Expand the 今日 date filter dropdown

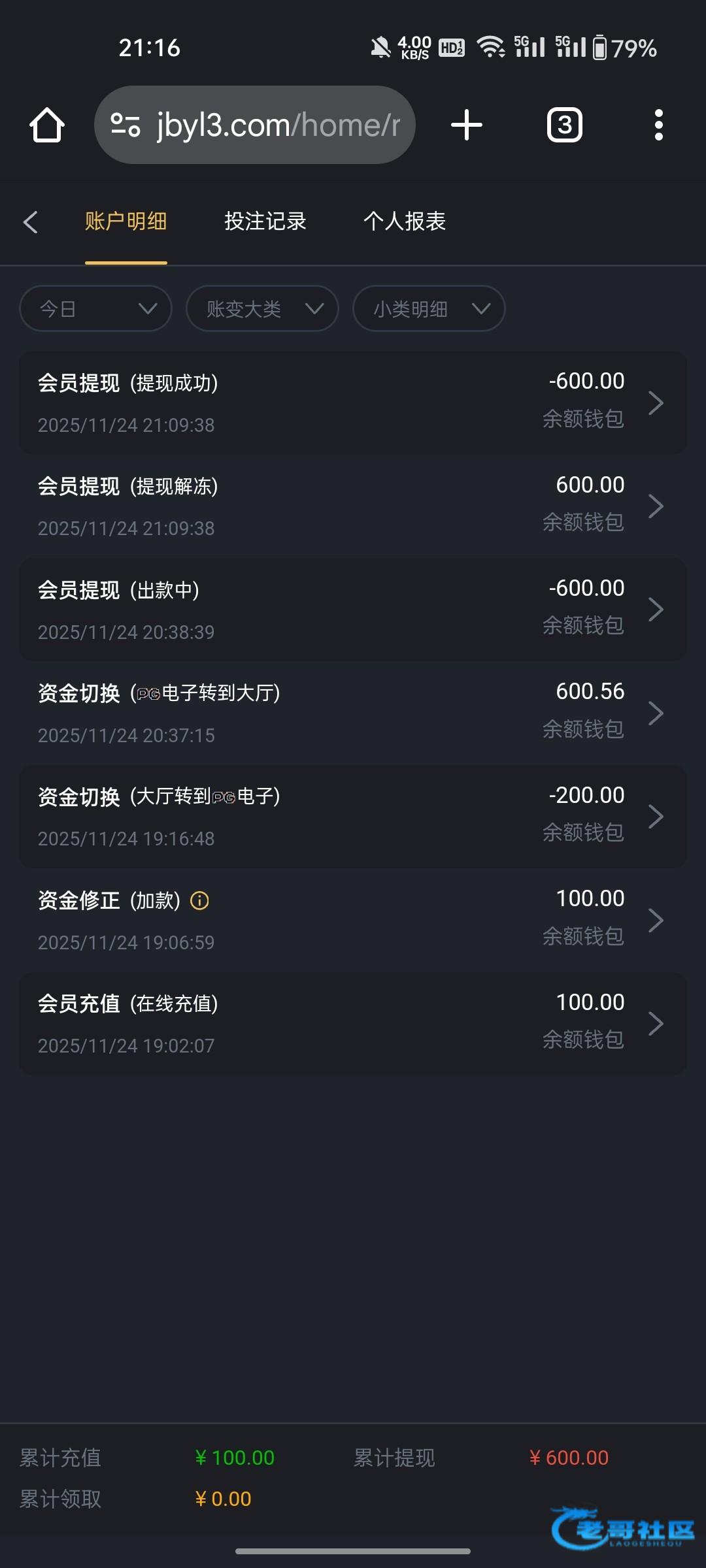[x=95, y=308]
